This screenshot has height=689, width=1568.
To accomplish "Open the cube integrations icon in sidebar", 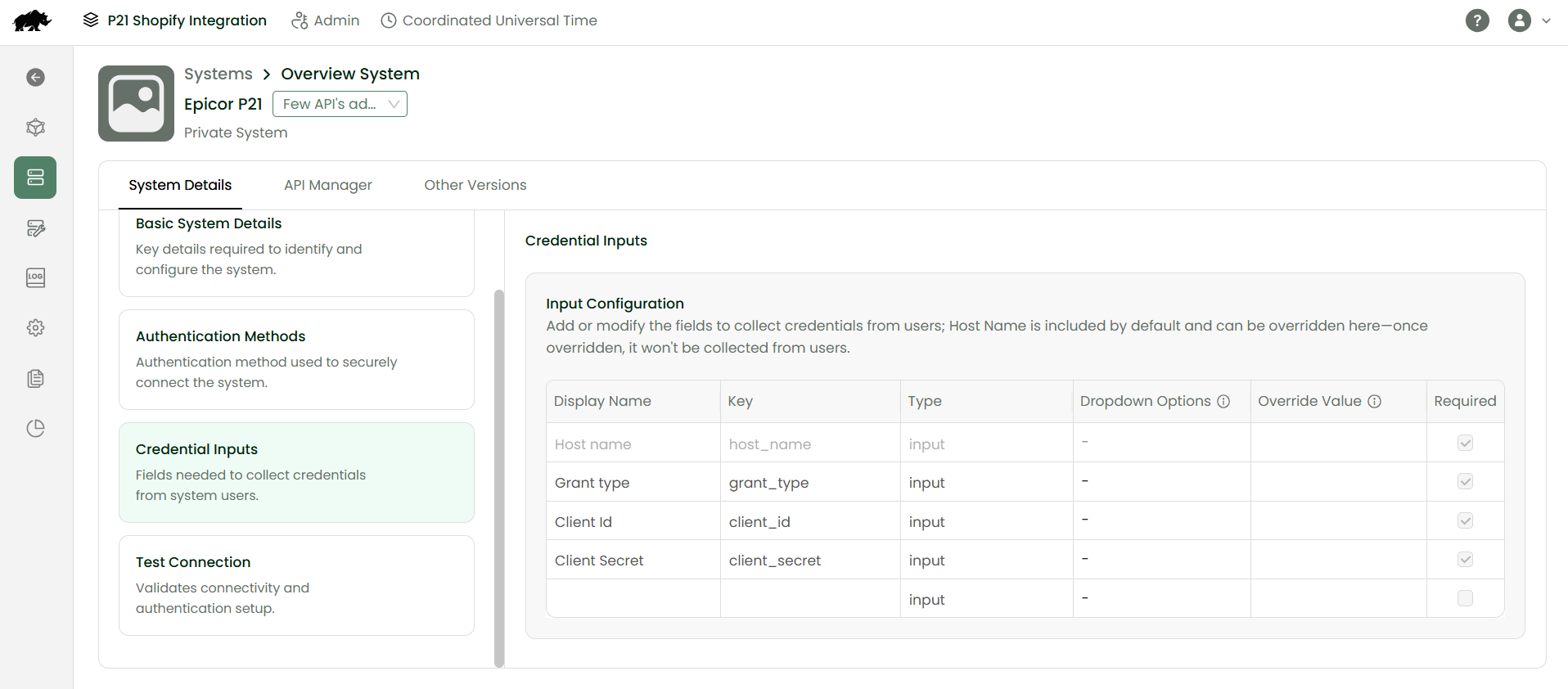I will coord(35,128).
